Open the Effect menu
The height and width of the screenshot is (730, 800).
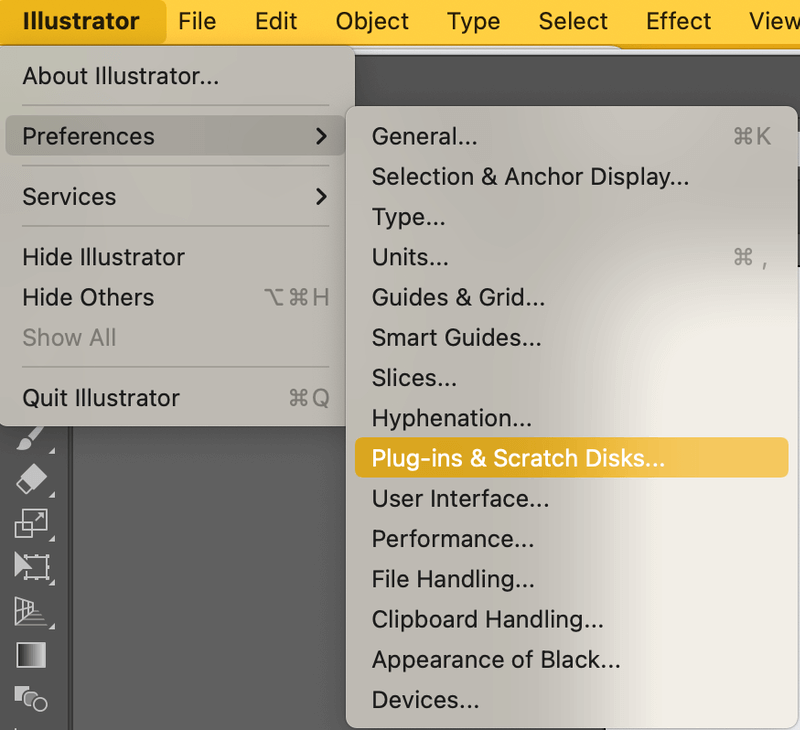[678, 21]
